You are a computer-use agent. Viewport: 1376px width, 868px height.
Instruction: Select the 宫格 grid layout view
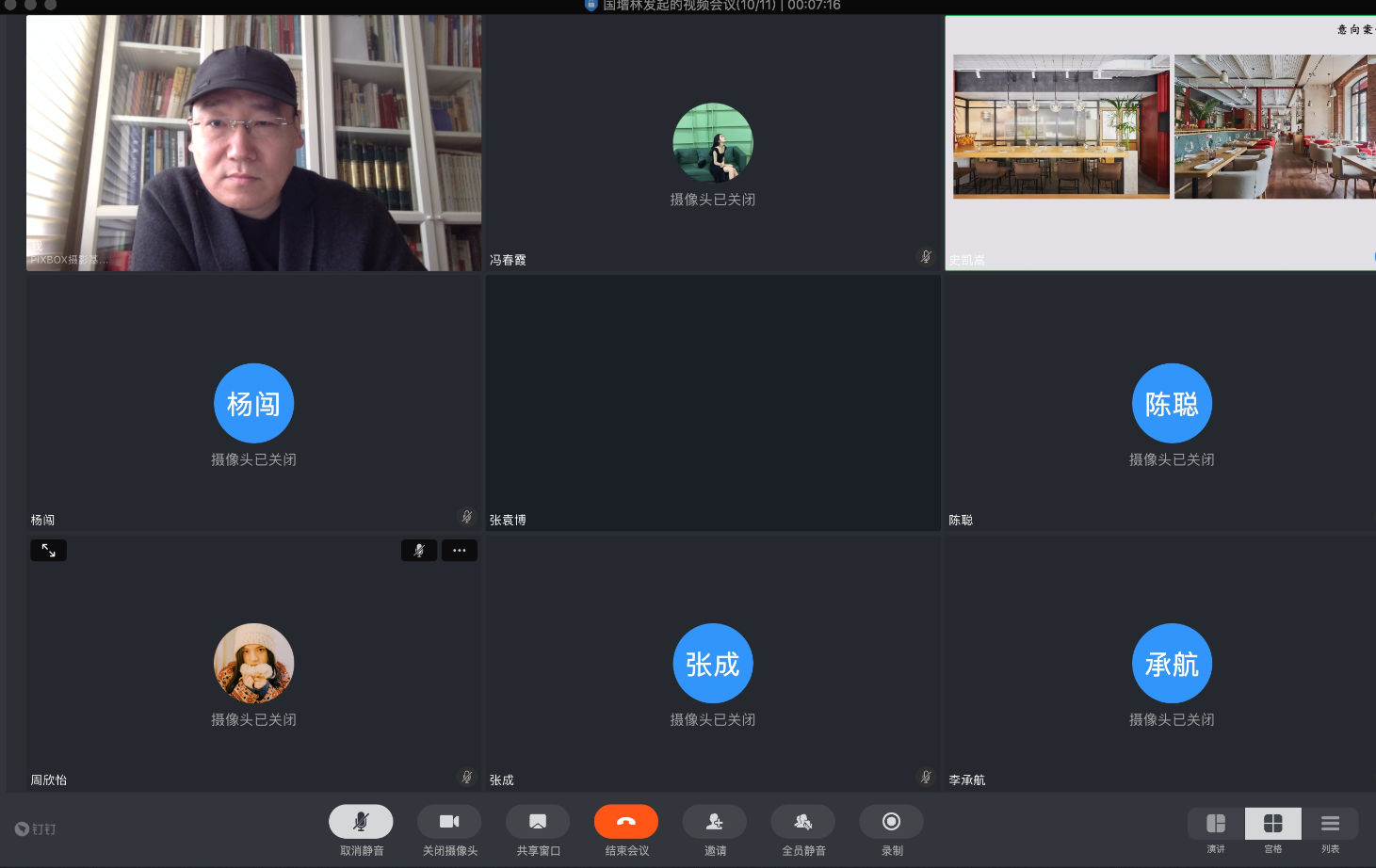[1273, 824]
